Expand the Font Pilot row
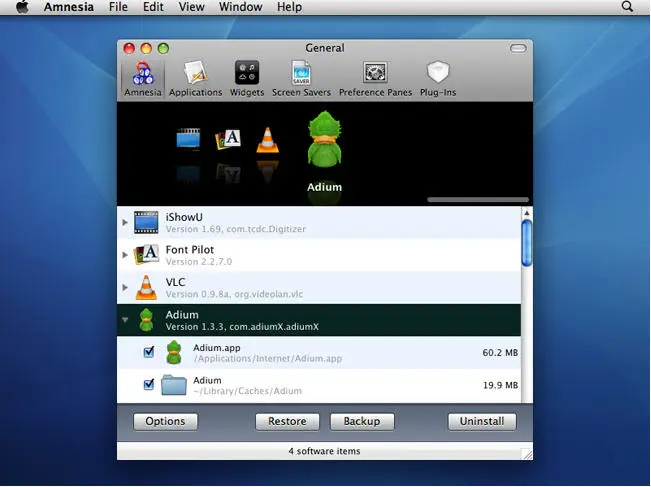The width and height of the screenshot is (651, 487). [125, 255]
